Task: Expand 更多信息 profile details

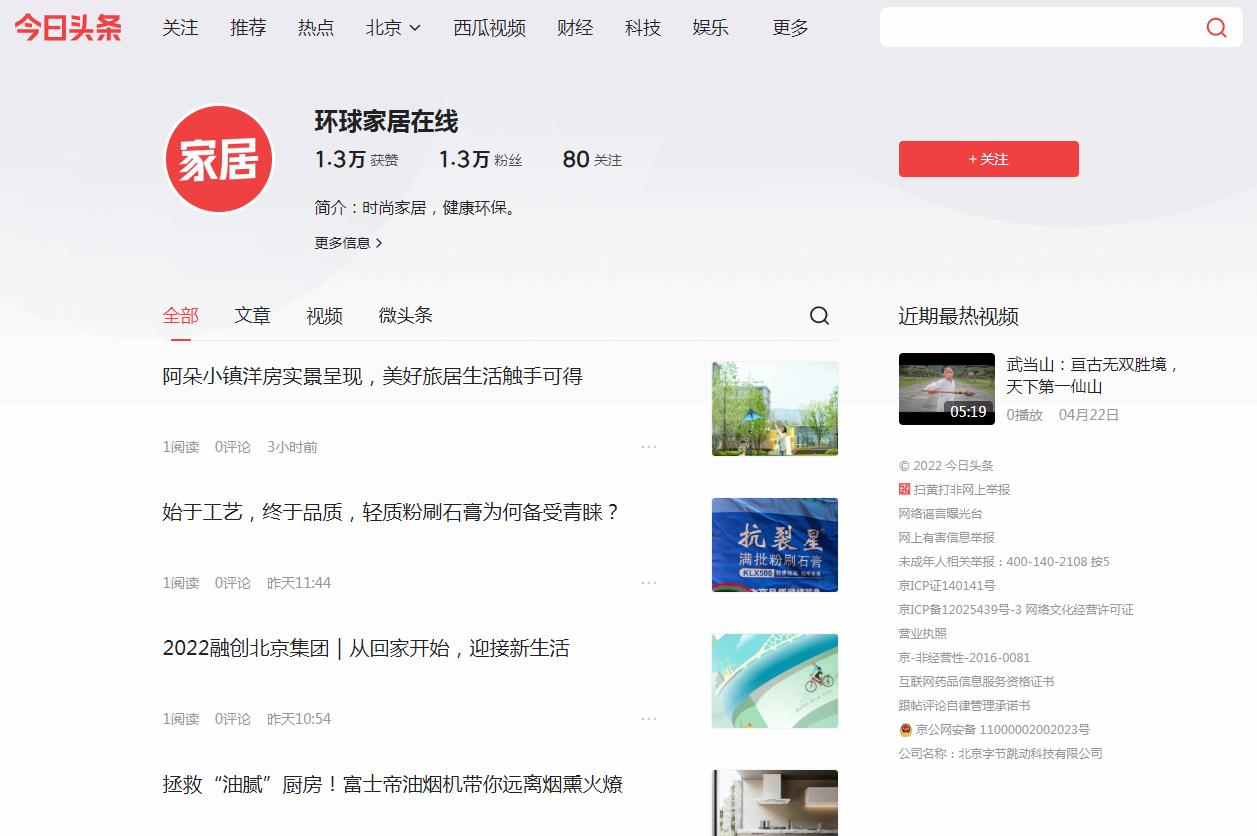Action: (x=348, y=243)
